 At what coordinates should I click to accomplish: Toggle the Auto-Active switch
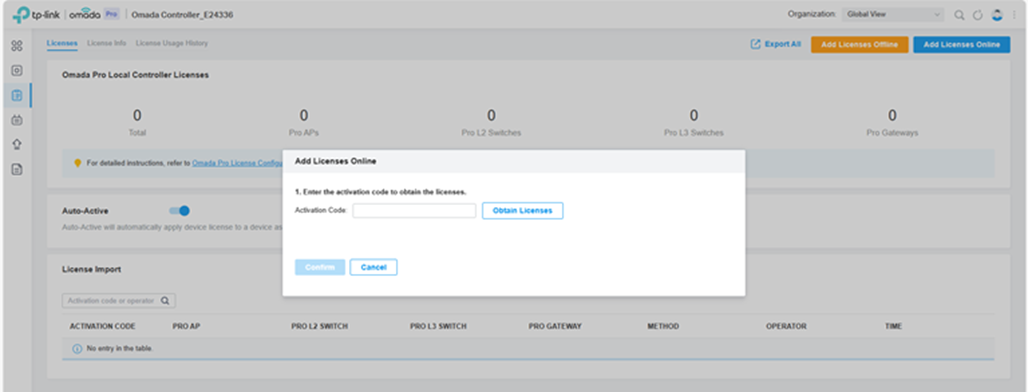tap(180, 210)
